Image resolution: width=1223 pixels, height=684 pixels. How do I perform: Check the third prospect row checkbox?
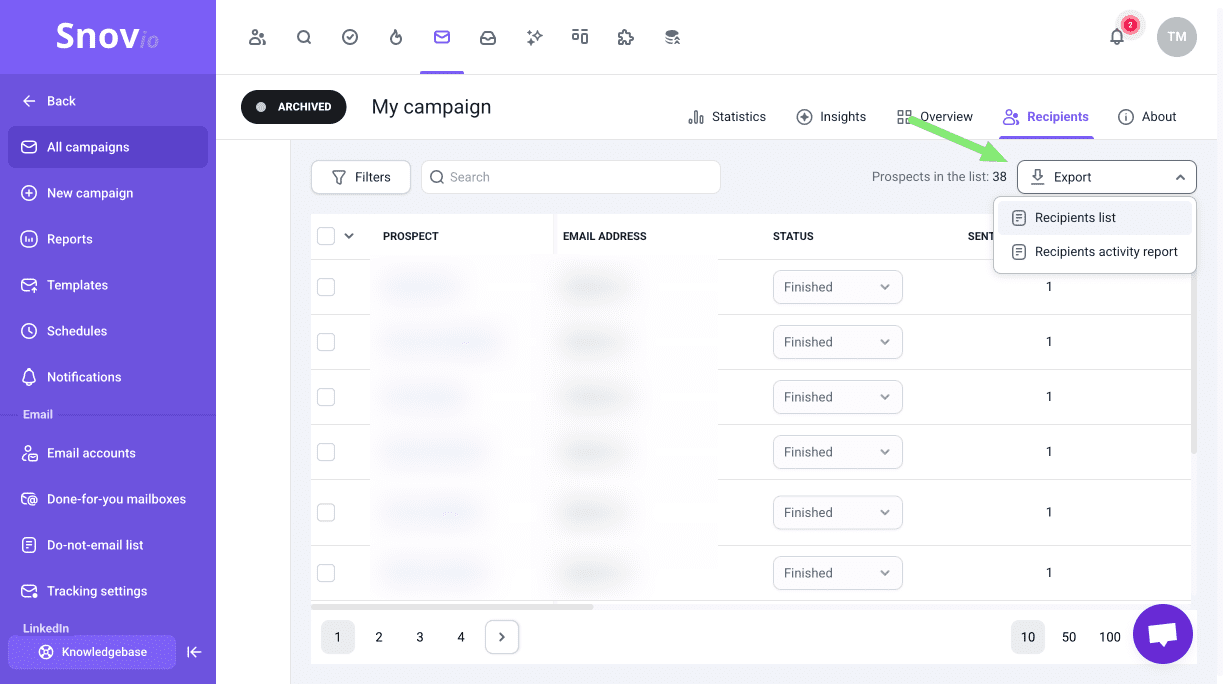[326, 397]
